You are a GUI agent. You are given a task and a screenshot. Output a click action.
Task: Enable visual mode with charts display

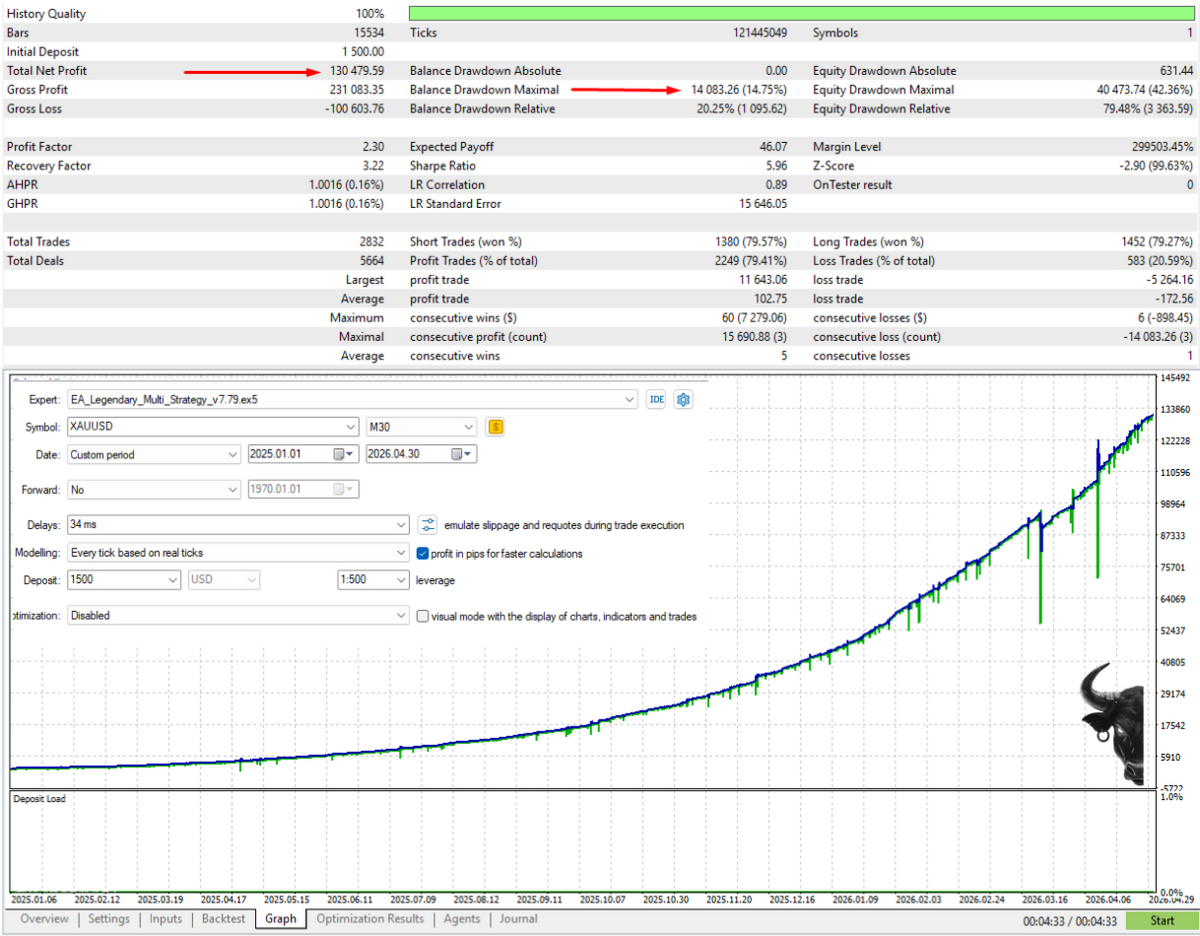[x=422, y=617]
